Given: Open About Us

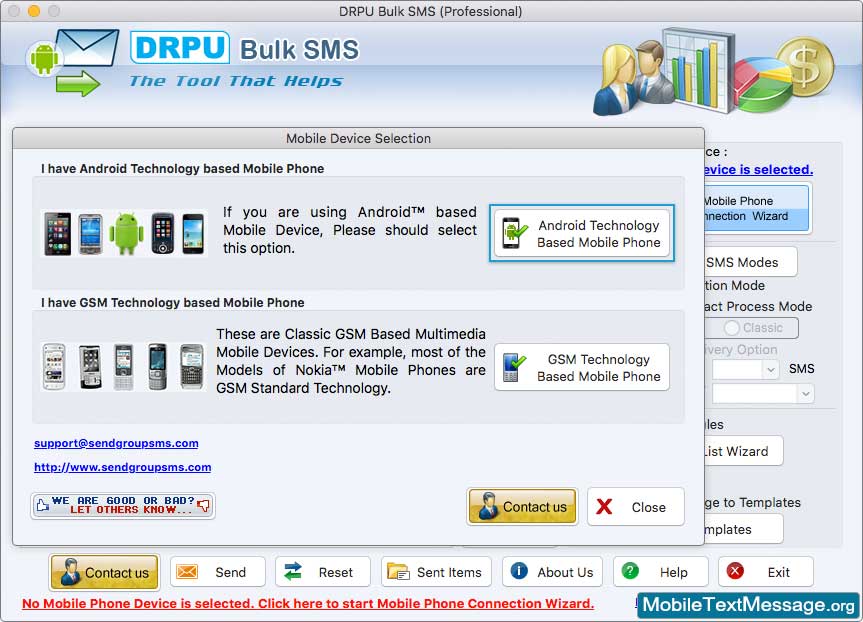Looking at the screenshot, I should click(x=552, y=572).
